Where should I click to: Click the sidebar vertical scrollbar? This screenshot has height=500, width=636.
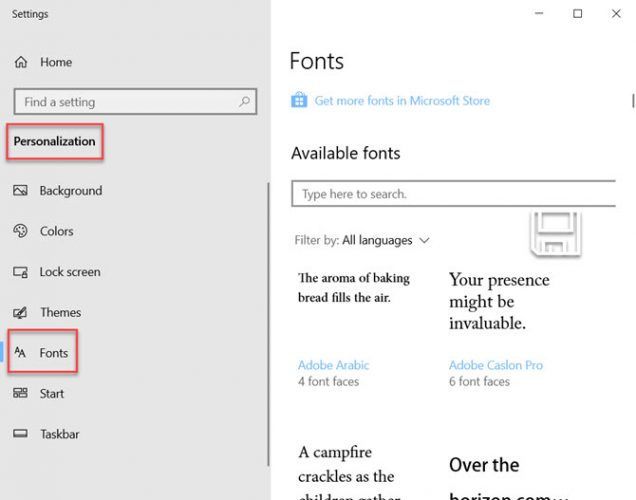point(268,324)
